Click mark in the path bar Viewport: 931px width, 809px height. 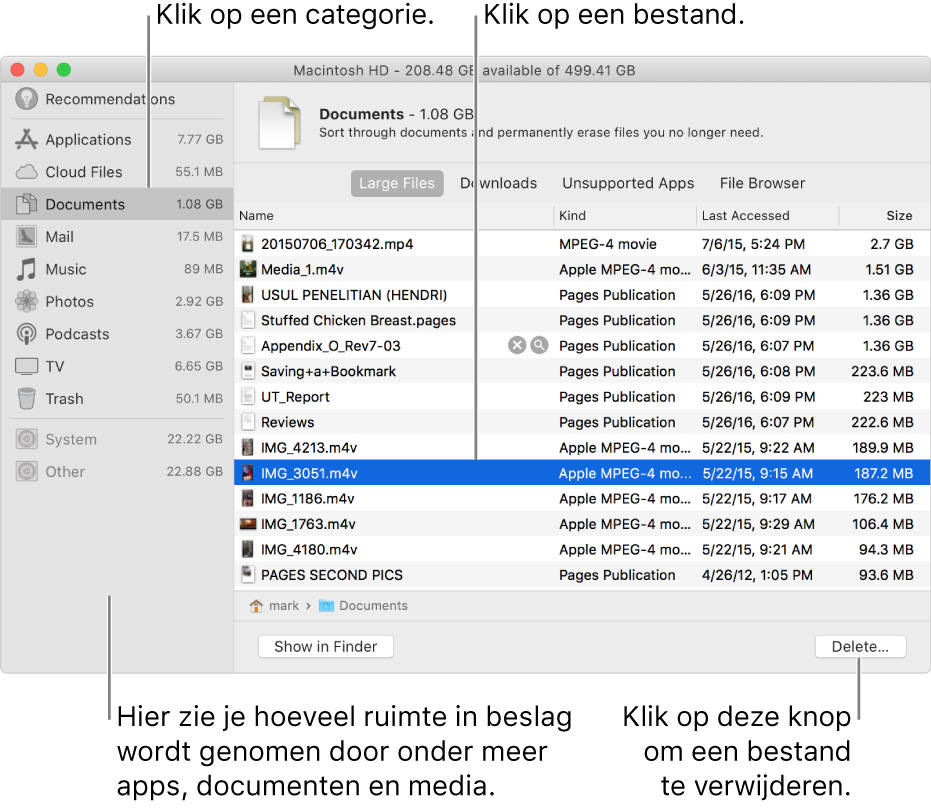coord(284,605)
